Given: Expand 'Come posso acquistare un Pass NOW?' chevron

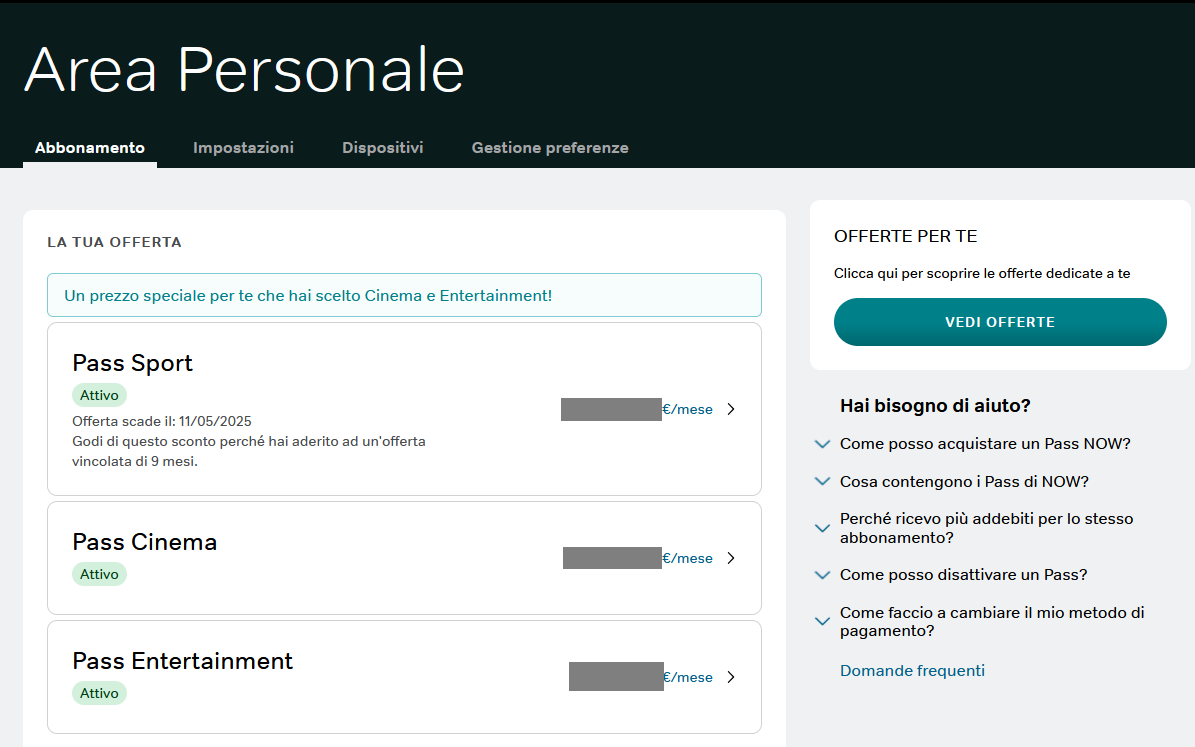Looking at the screenshot, I should point(822,444).
